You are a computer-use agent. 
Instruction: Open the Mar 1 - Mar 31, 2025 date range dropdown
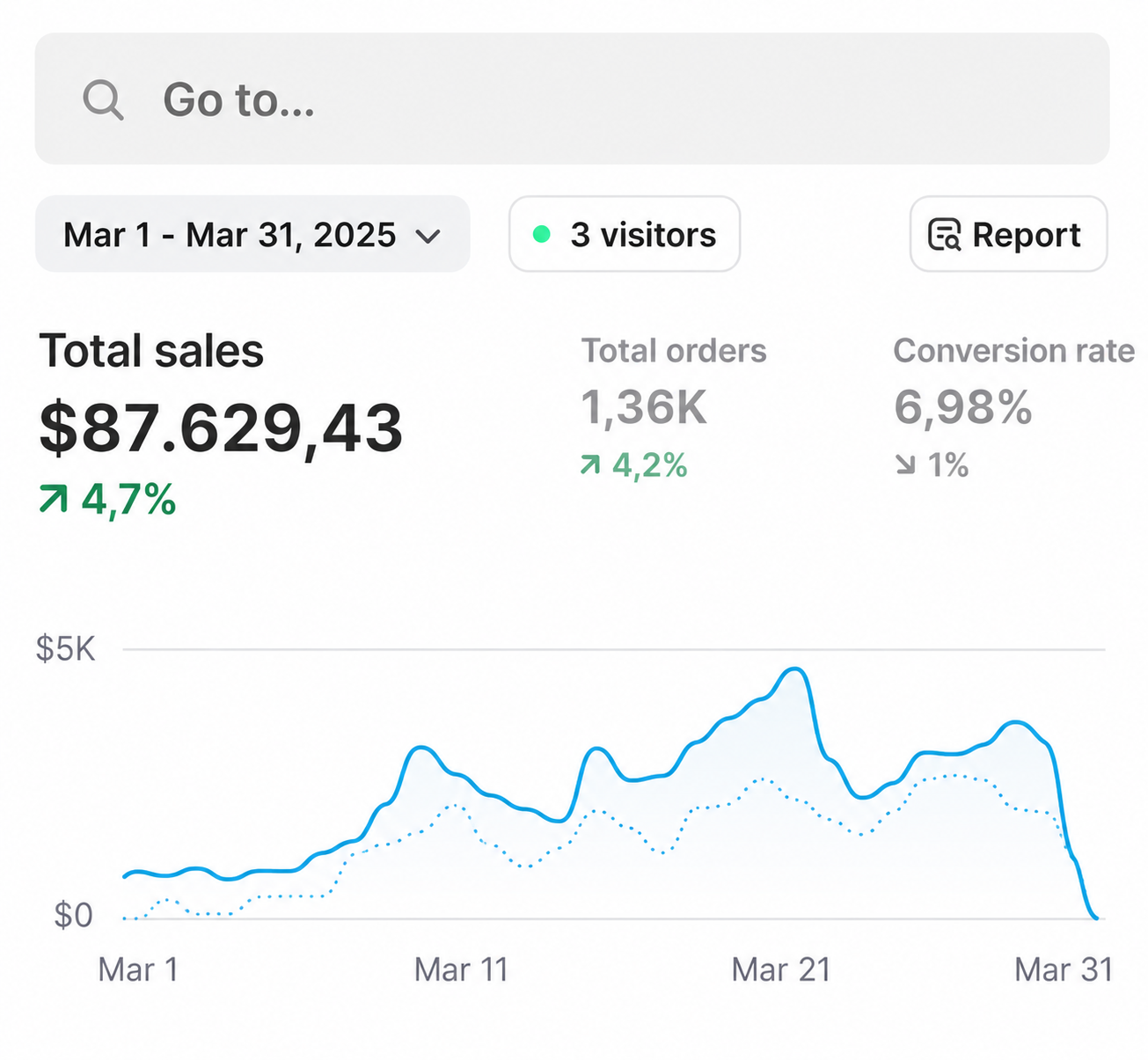(252, 234)
